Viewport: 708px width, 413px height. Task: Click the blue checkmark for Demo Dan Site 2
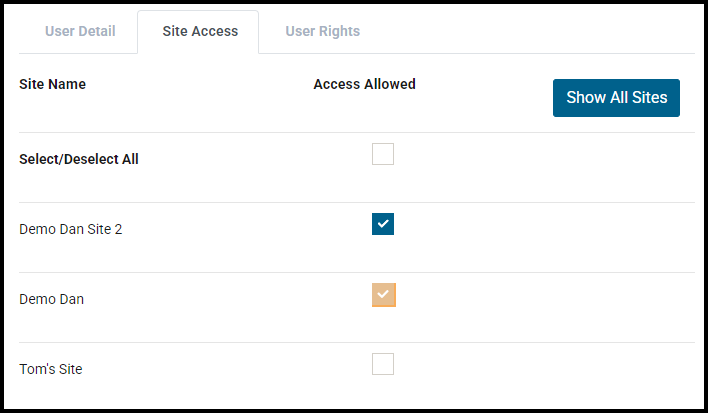coord(383,224)
